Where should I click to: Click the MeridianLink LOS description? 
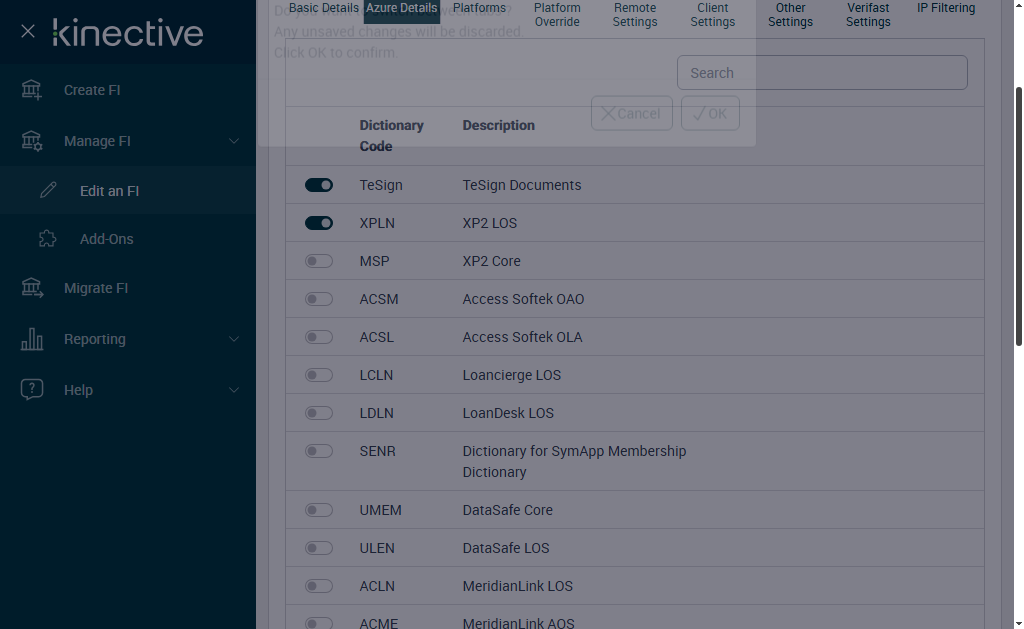point(518,586)
